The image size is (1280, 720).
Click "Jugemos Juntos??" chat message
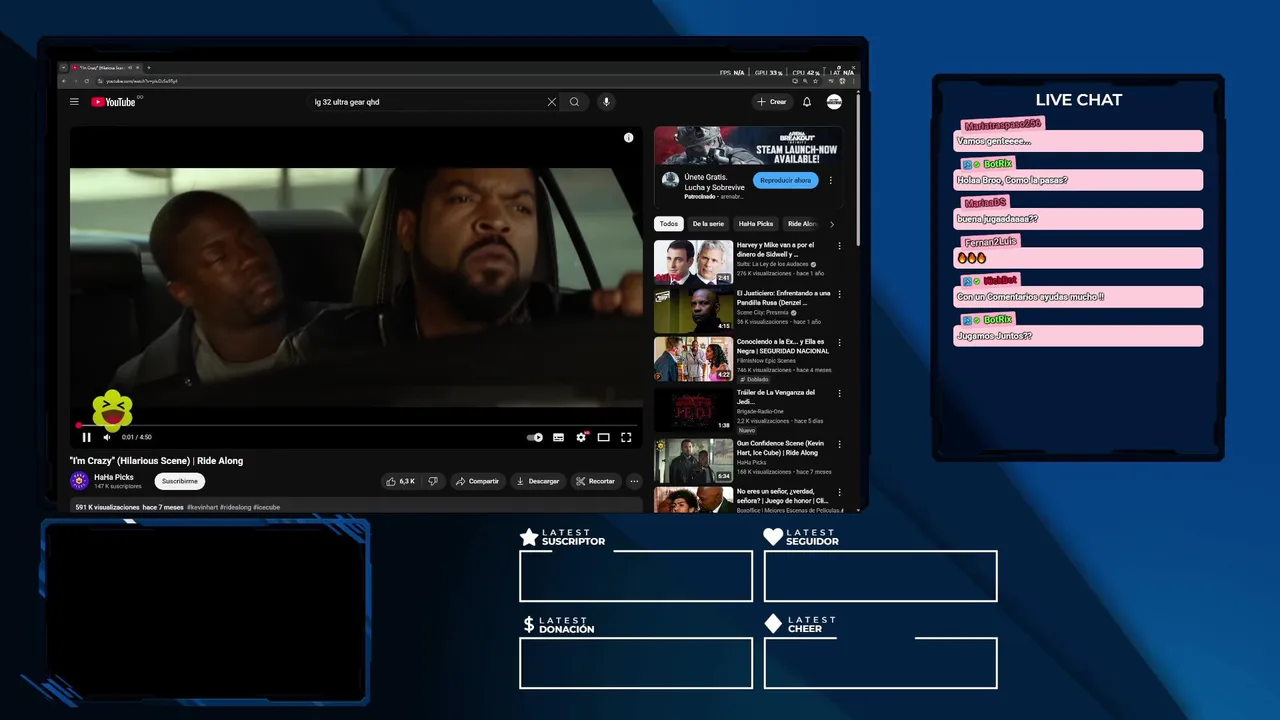[x=1078, y=336]
